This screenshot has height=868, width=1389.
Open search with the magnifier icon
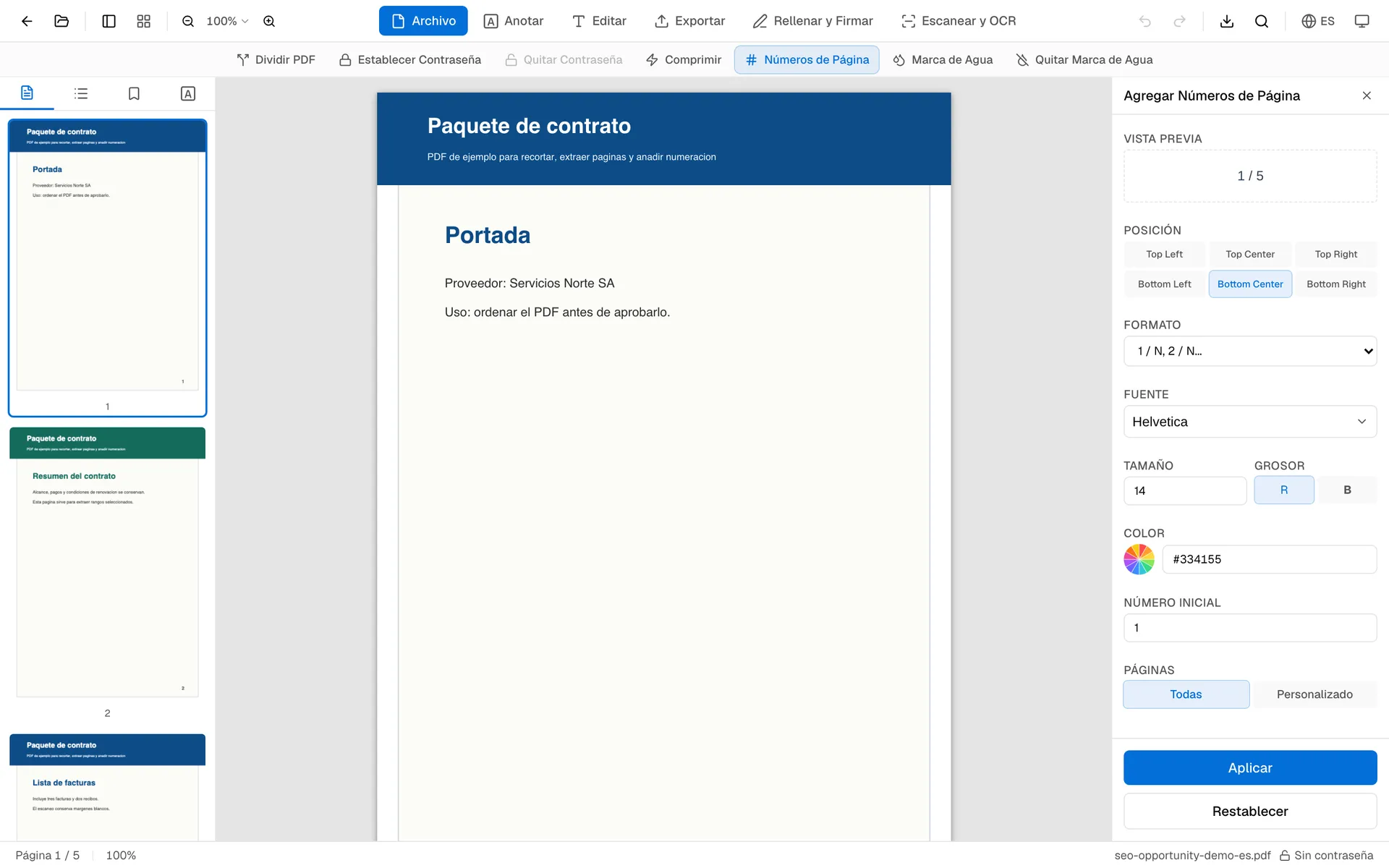1262,21
